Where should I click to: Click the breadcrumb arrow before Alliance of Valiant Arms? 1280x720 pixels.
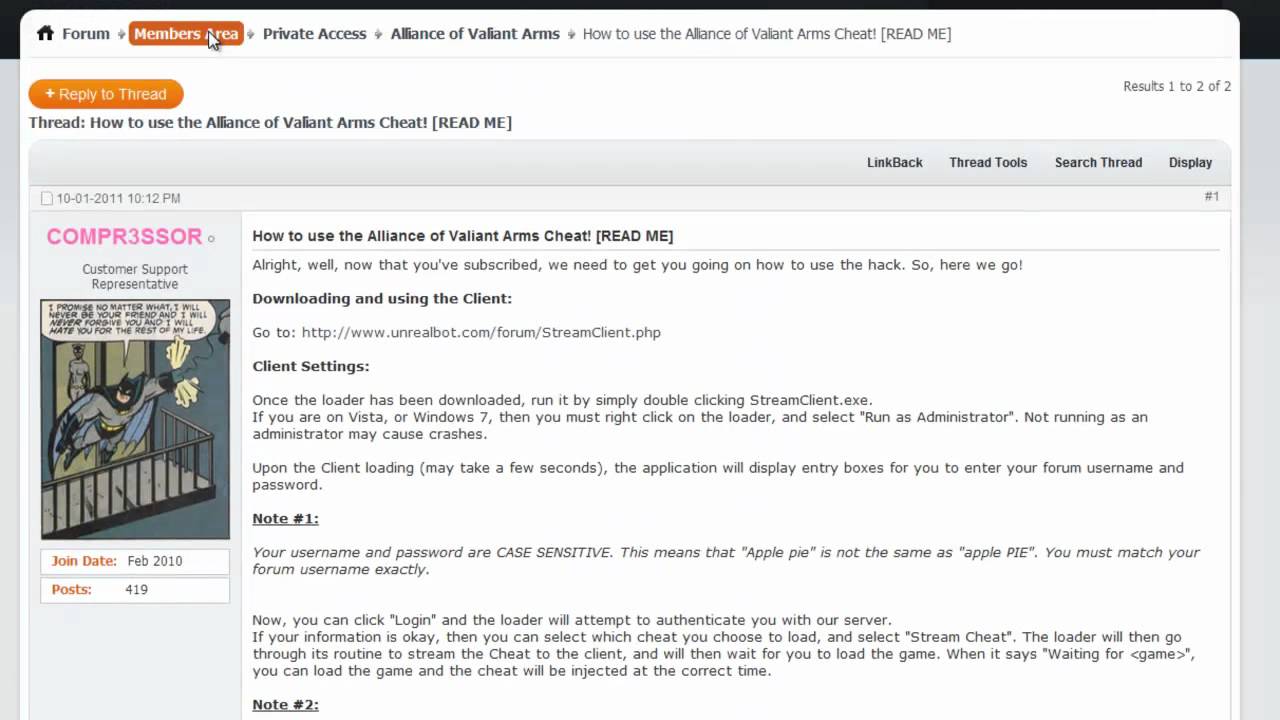(379, 34)
